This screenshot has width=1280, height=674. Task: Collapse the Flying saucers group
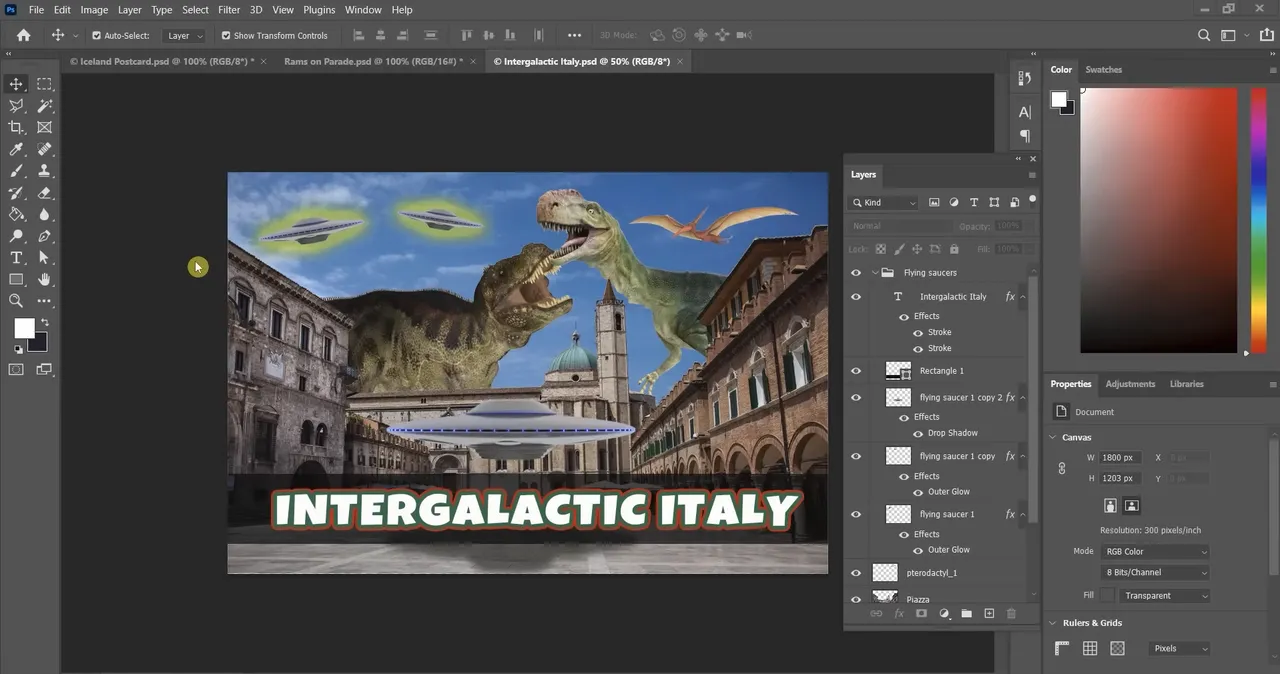875,273
